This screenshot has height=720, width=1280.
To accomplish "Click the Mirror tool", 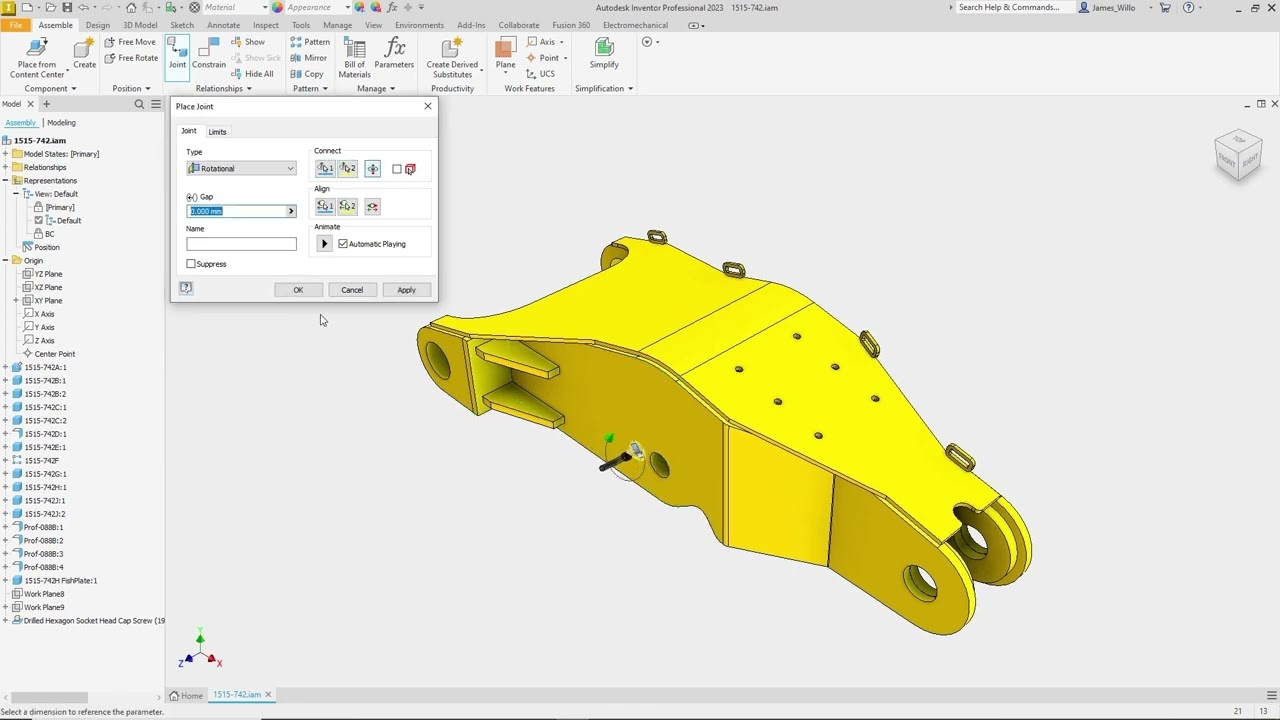I will pos(309,58).
